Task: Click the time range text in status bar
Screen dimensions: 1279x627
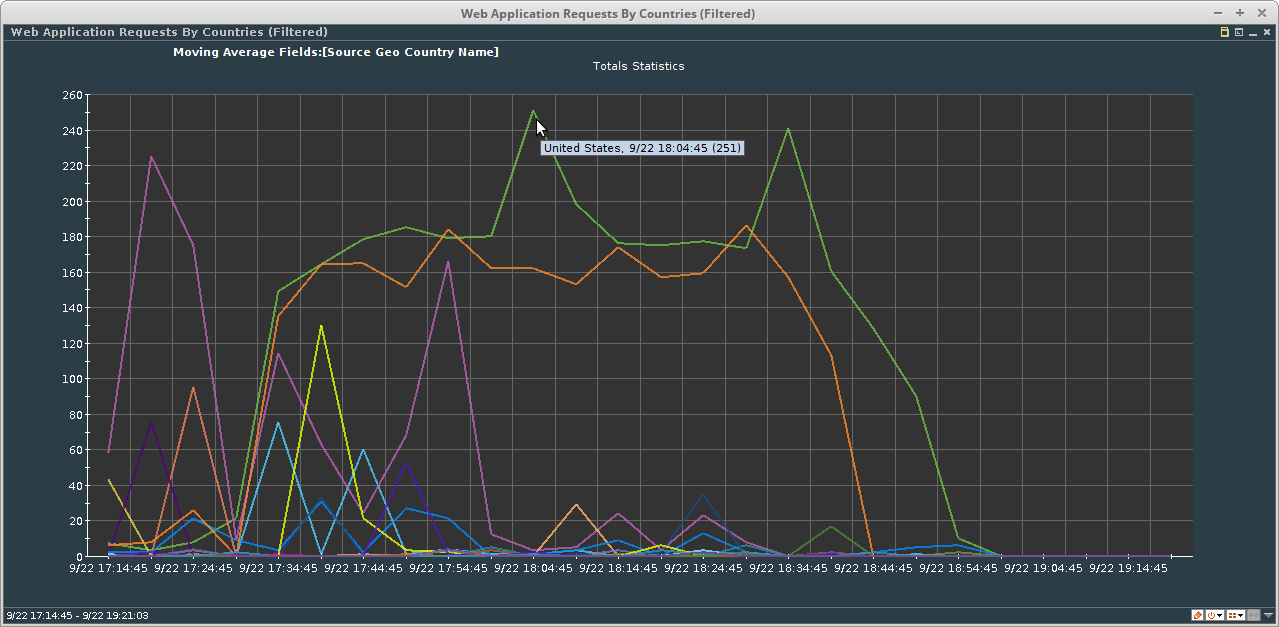Action: tap(78, 615)
